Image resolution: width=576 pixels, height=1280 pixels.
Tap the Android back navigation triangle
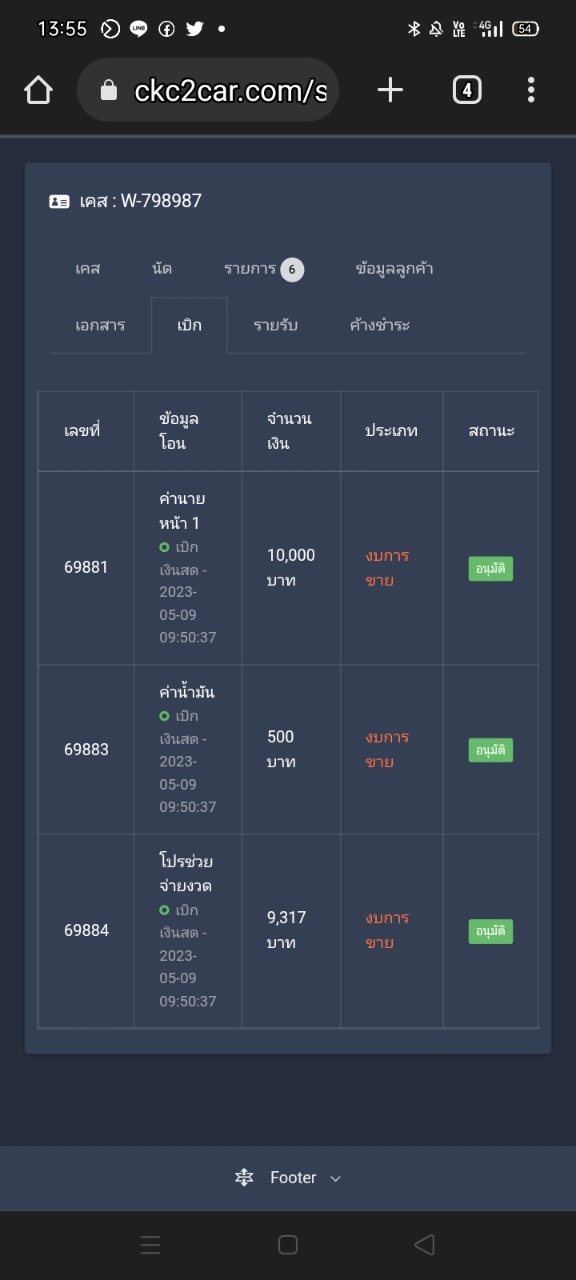[x=424, y=1244]
